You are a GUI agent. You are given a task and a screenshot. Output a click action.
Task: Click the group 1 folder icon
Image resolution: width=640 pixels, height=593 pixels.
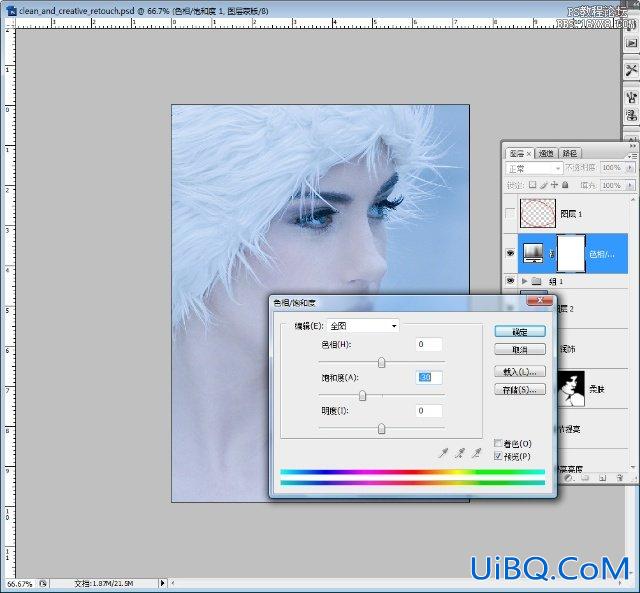[537, 281]
